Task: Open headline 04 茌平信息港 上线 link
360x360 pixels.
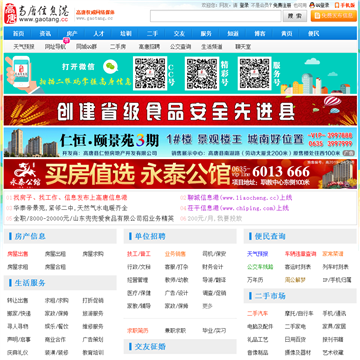Action: click(238, 208)
